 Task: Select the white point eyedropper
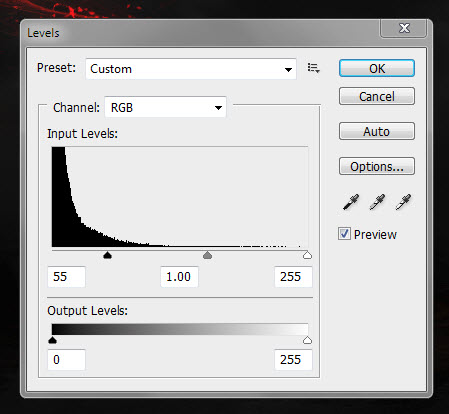click(x=403, y=202)
